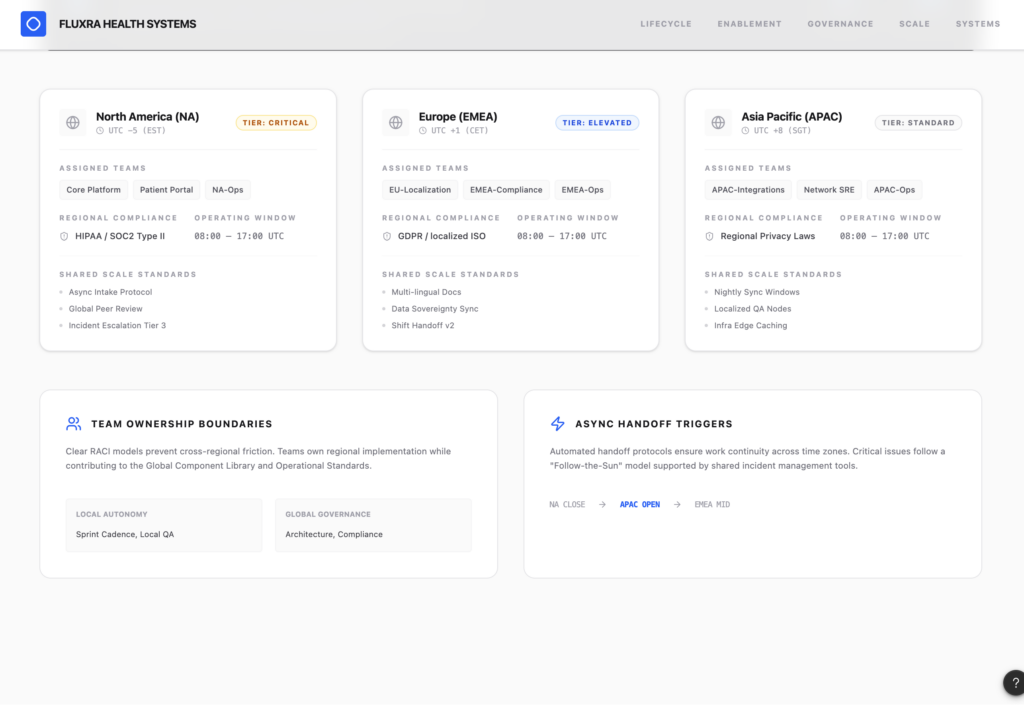1024x705 pixels.
Task: Click the Fluxra Health Systems brand name
Action: click(x=127, y=24)
